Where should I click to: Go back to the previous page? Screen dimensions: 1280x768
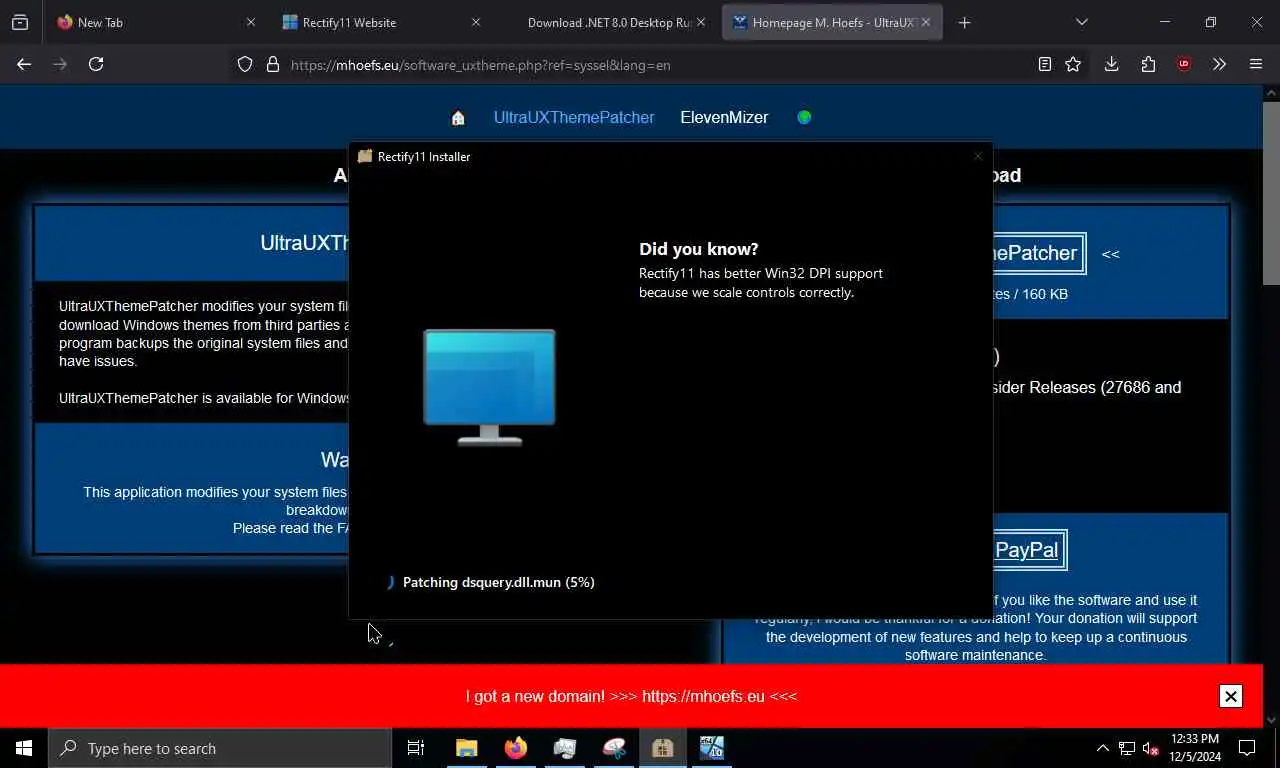click(x=24, y=64)
